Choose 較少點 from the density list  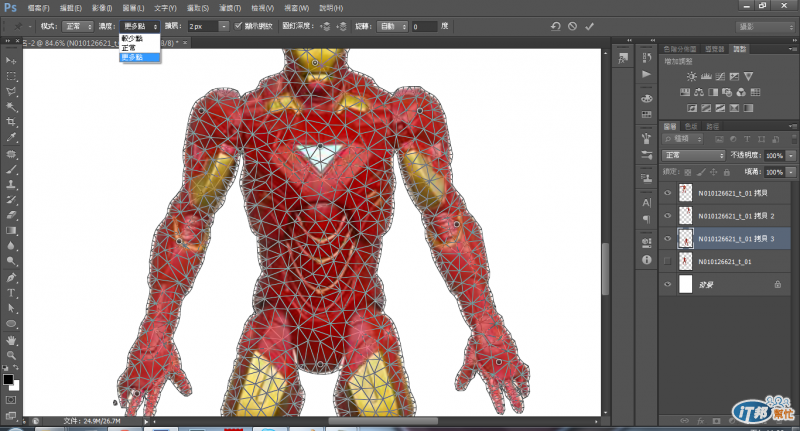[x=140, y=39]
